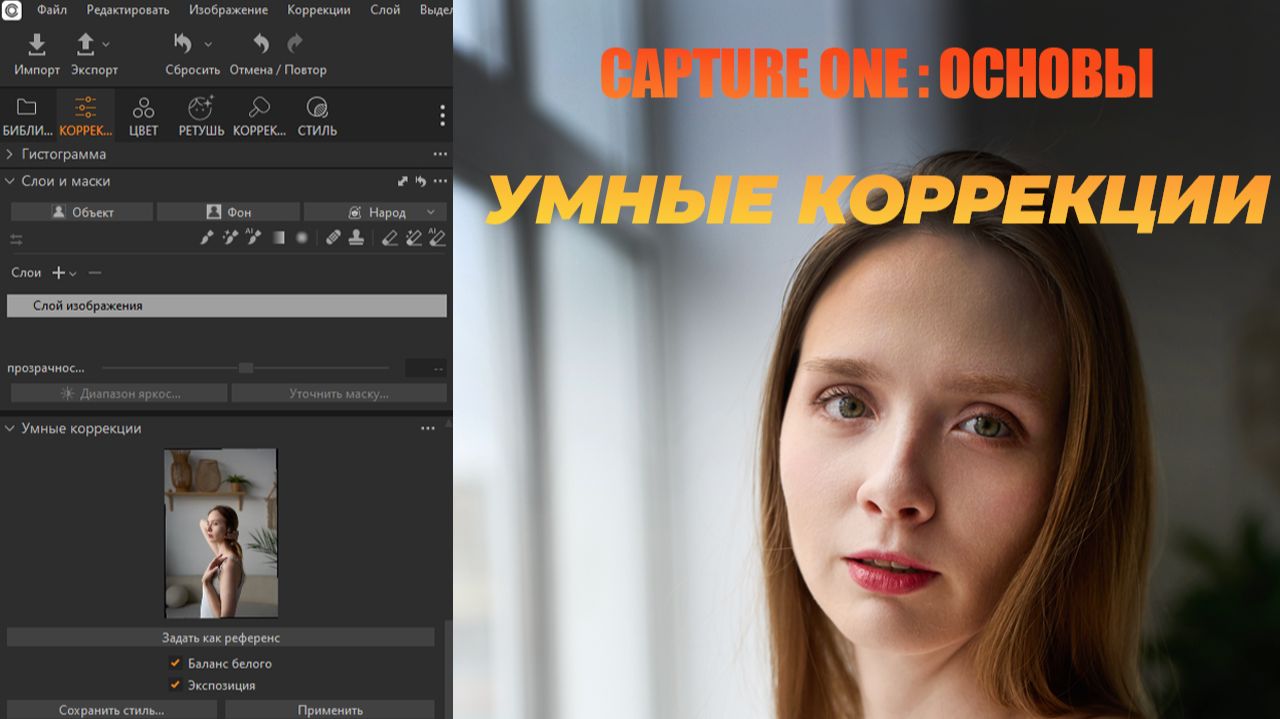Click the opacity value field
Viewport: 1280px width, 719px height.
pyautogui.click(x=426, y=368)
